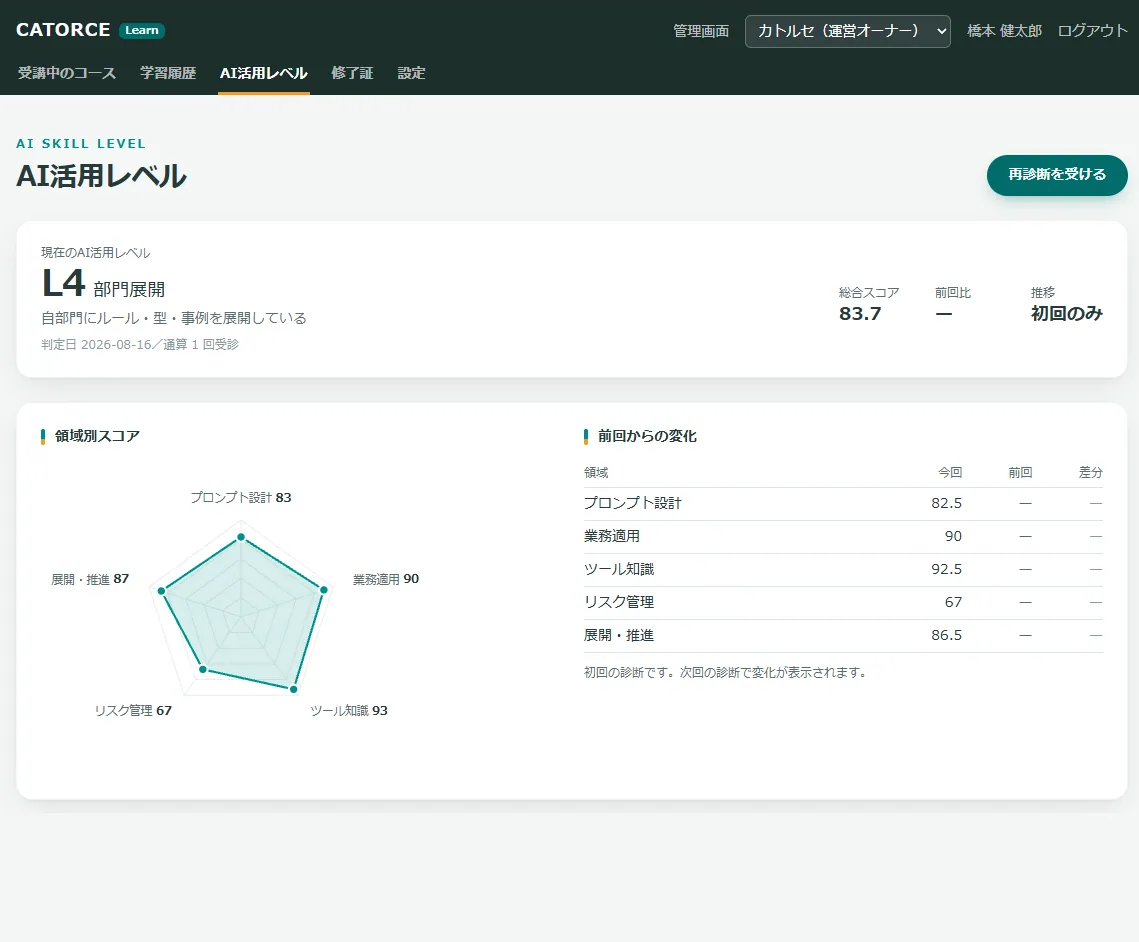The image size is (1139, 942).
Task: Click the note 初回の診断です。次回の診断で変化が表示されます。
Action: [726, 673]
